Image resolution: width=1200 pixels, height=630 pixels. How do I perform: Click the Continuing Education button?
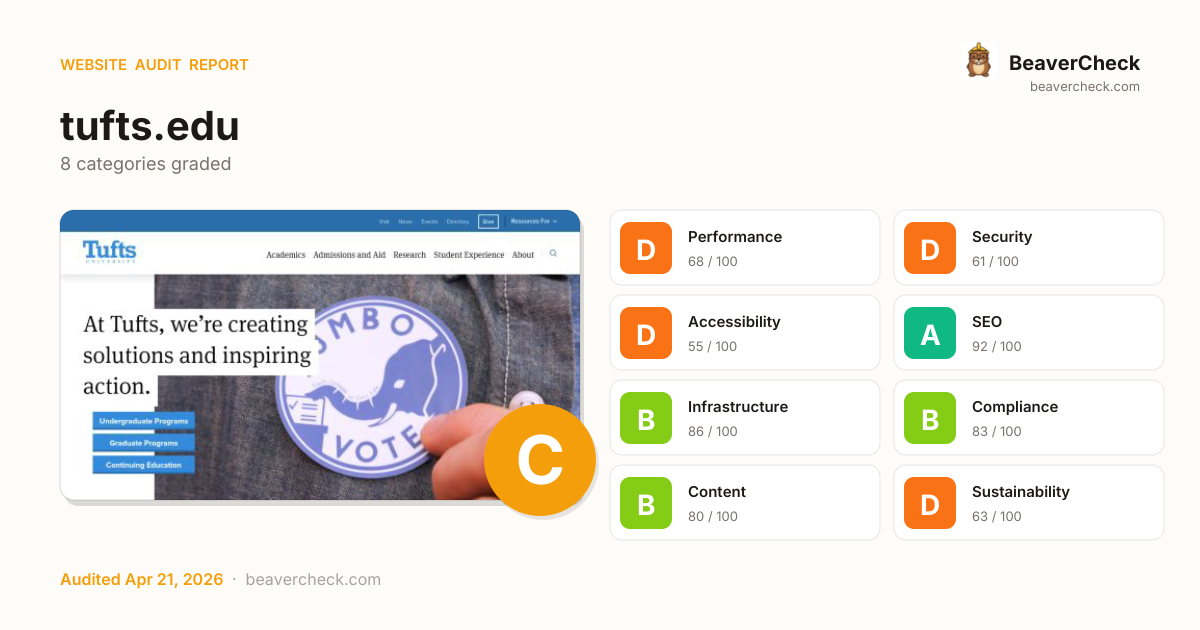pyautogui.click(x=144, y=465)
